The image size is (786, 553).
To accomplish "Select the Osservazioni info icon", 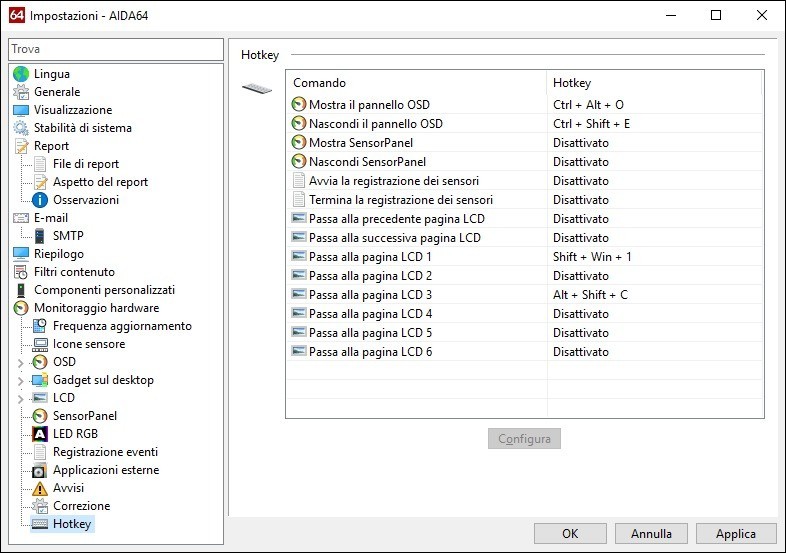I will click(40, 200).
